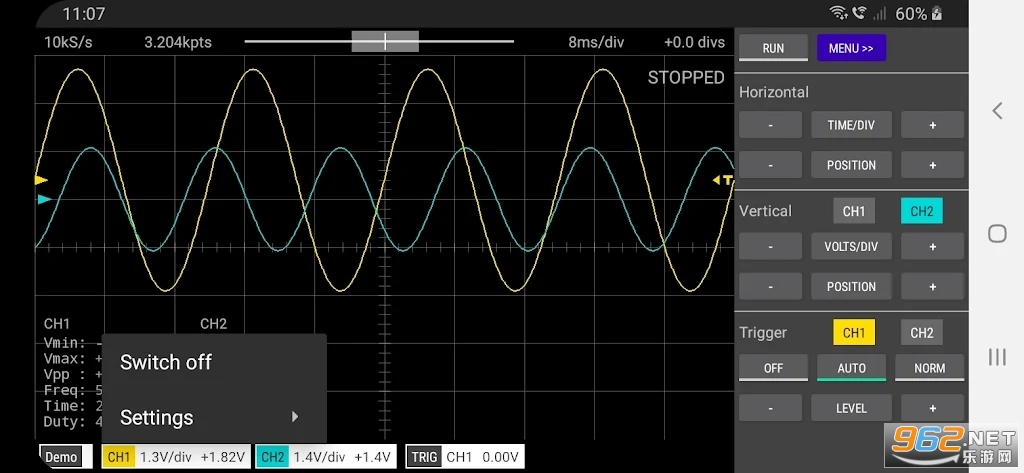Increase trigger LEVEL with plus button
Screen dimensions: 1024x473
click(932, 408)
